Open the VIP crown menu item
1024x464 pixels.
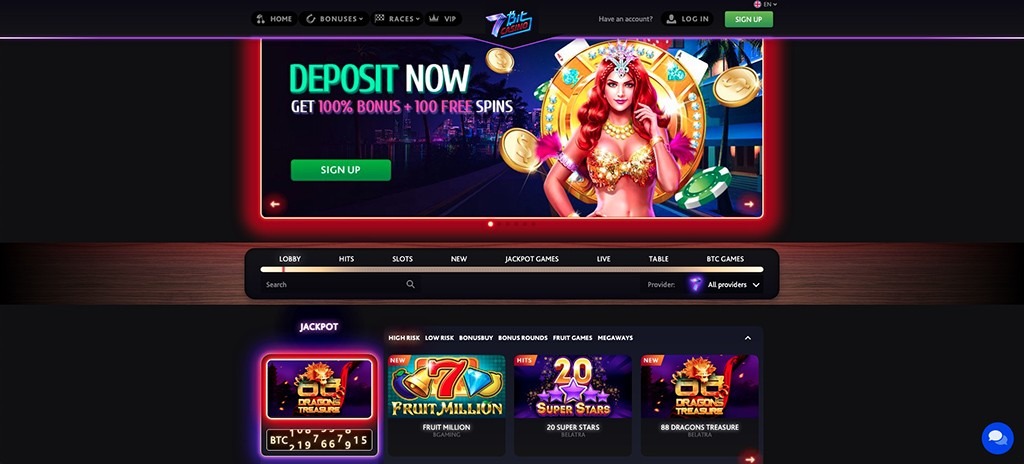tap(443, 19)
